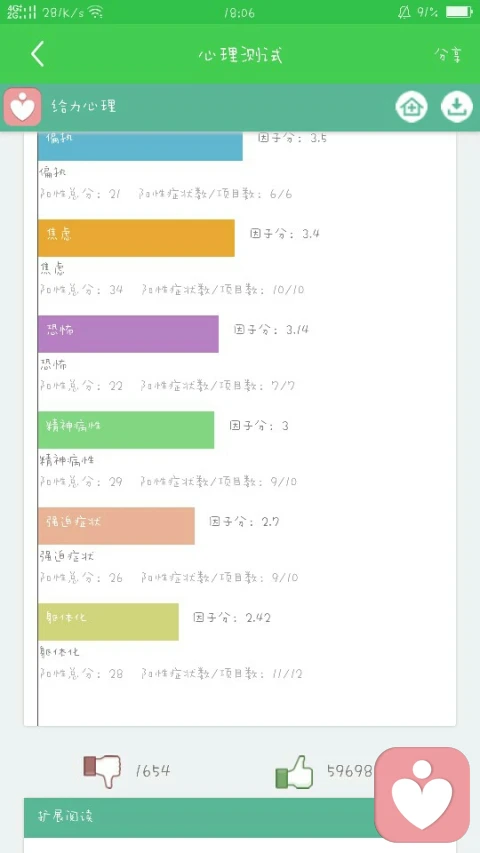Screen dimensions: 480x853
Task: Select the purple 恐怖 bar
Action: pos(128,333)
